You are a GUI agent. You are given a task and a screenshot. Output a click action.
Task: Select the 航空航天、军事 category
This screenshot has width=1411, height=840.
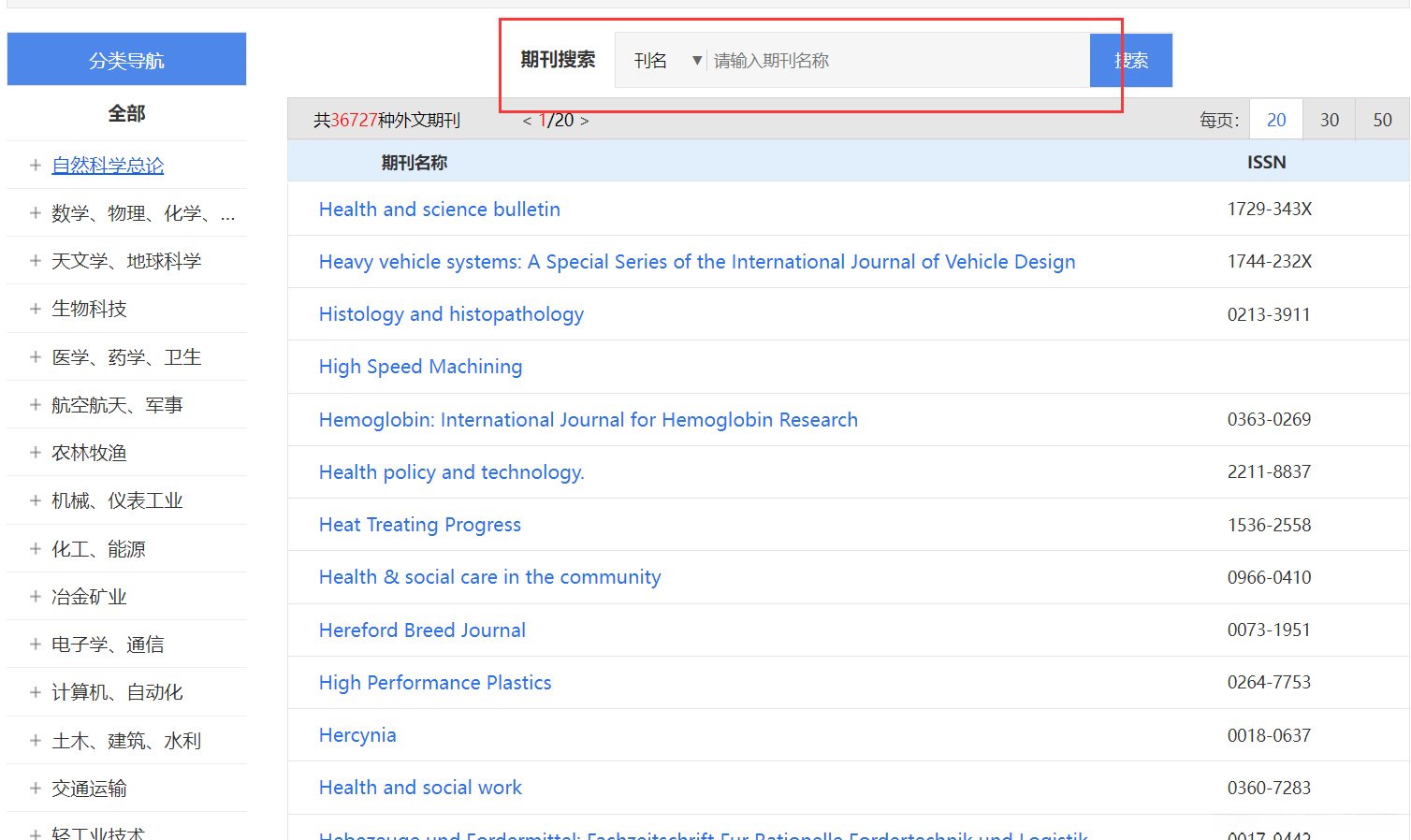pos(117,405)
